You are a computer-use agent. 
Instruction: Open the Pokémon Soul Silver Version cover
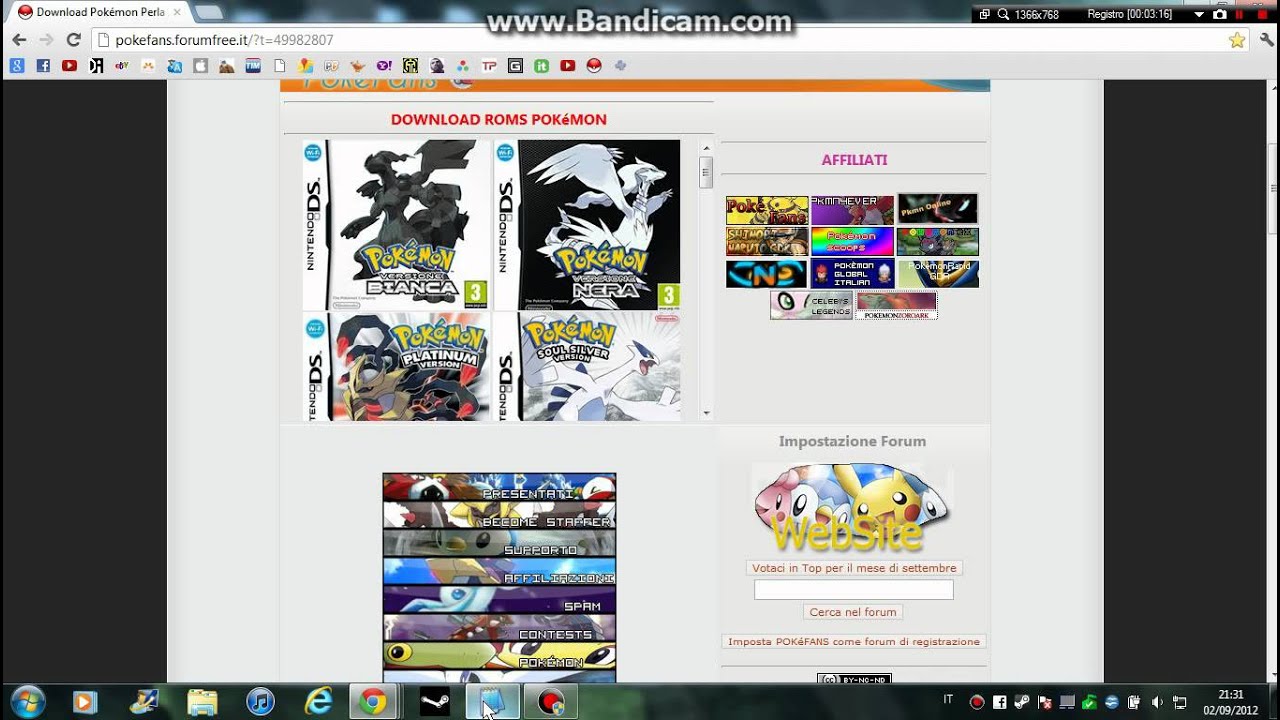[x=587, y=366]
